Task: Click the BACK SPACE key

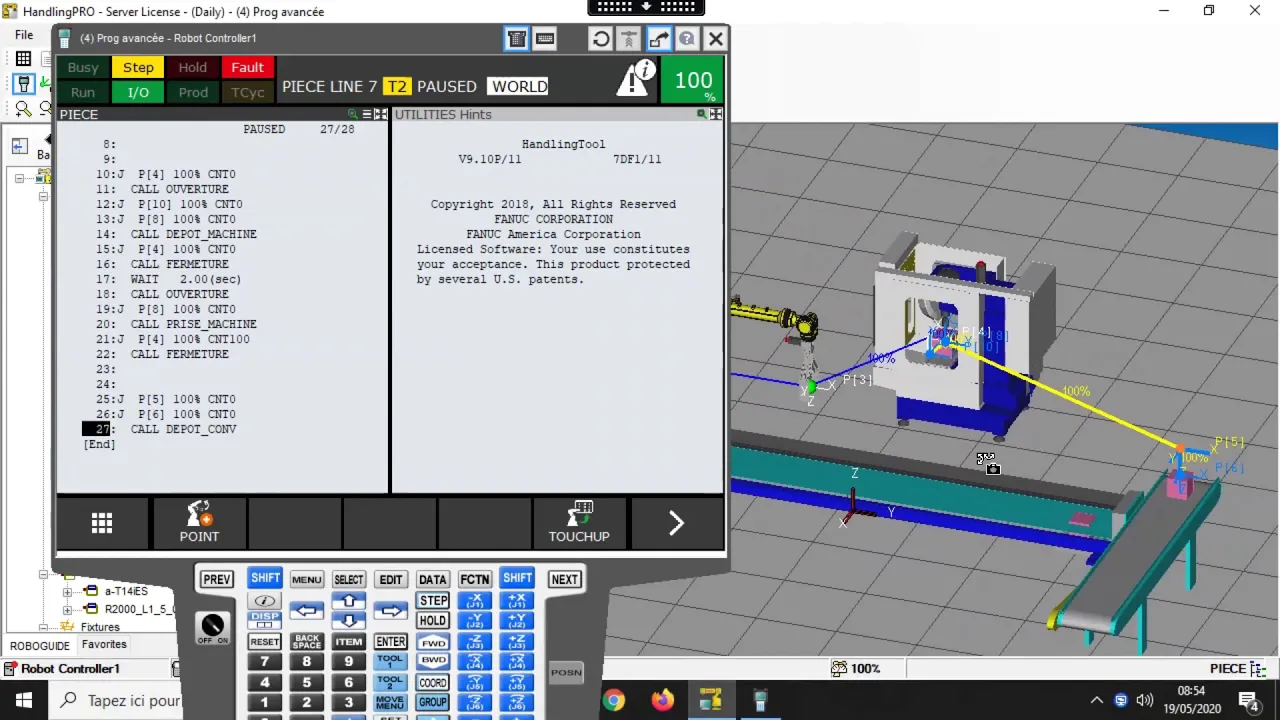Action: click(x=307, y=642)
